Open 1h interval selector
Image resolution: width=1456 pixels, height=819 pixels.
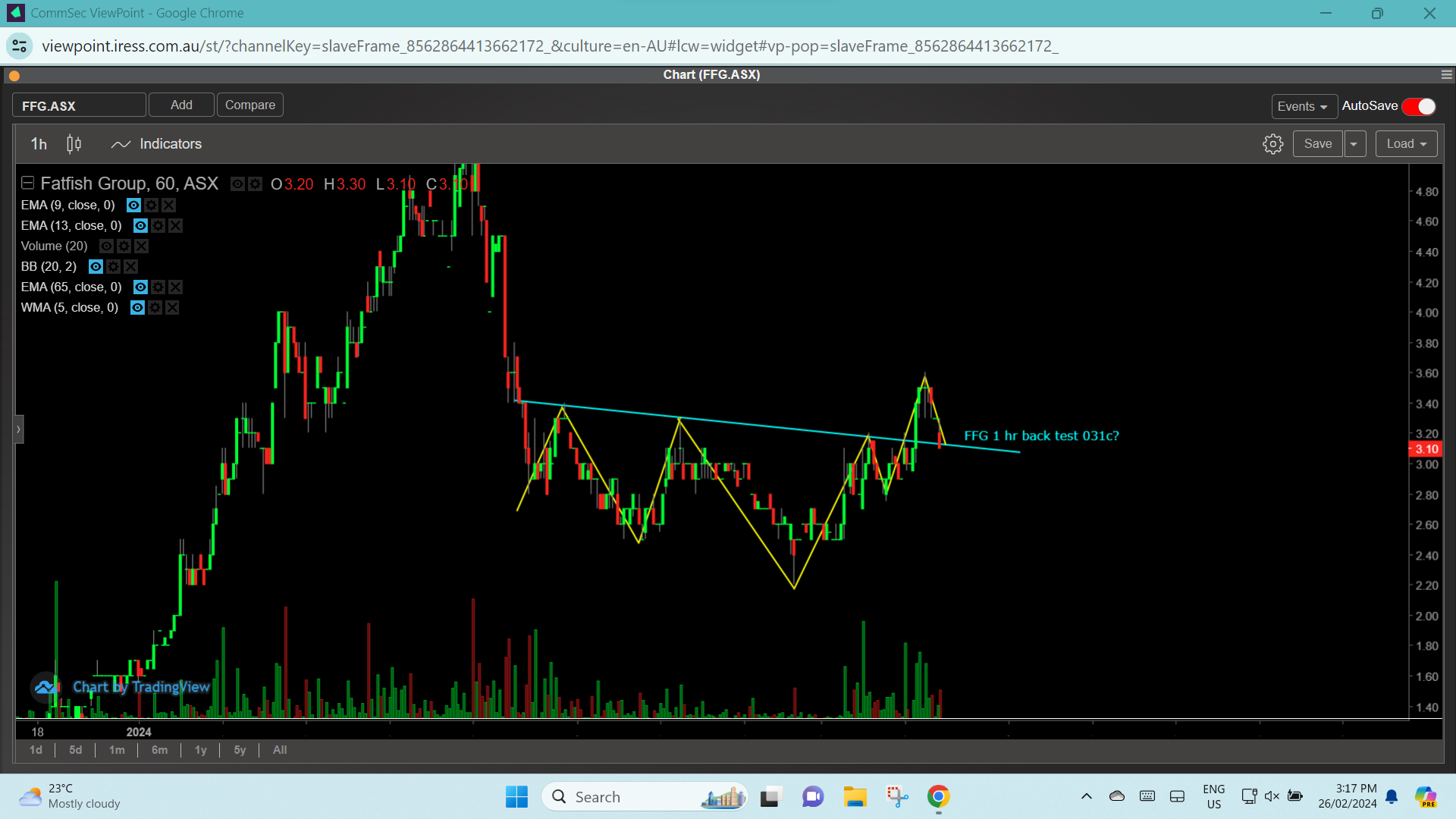point(39,144)
